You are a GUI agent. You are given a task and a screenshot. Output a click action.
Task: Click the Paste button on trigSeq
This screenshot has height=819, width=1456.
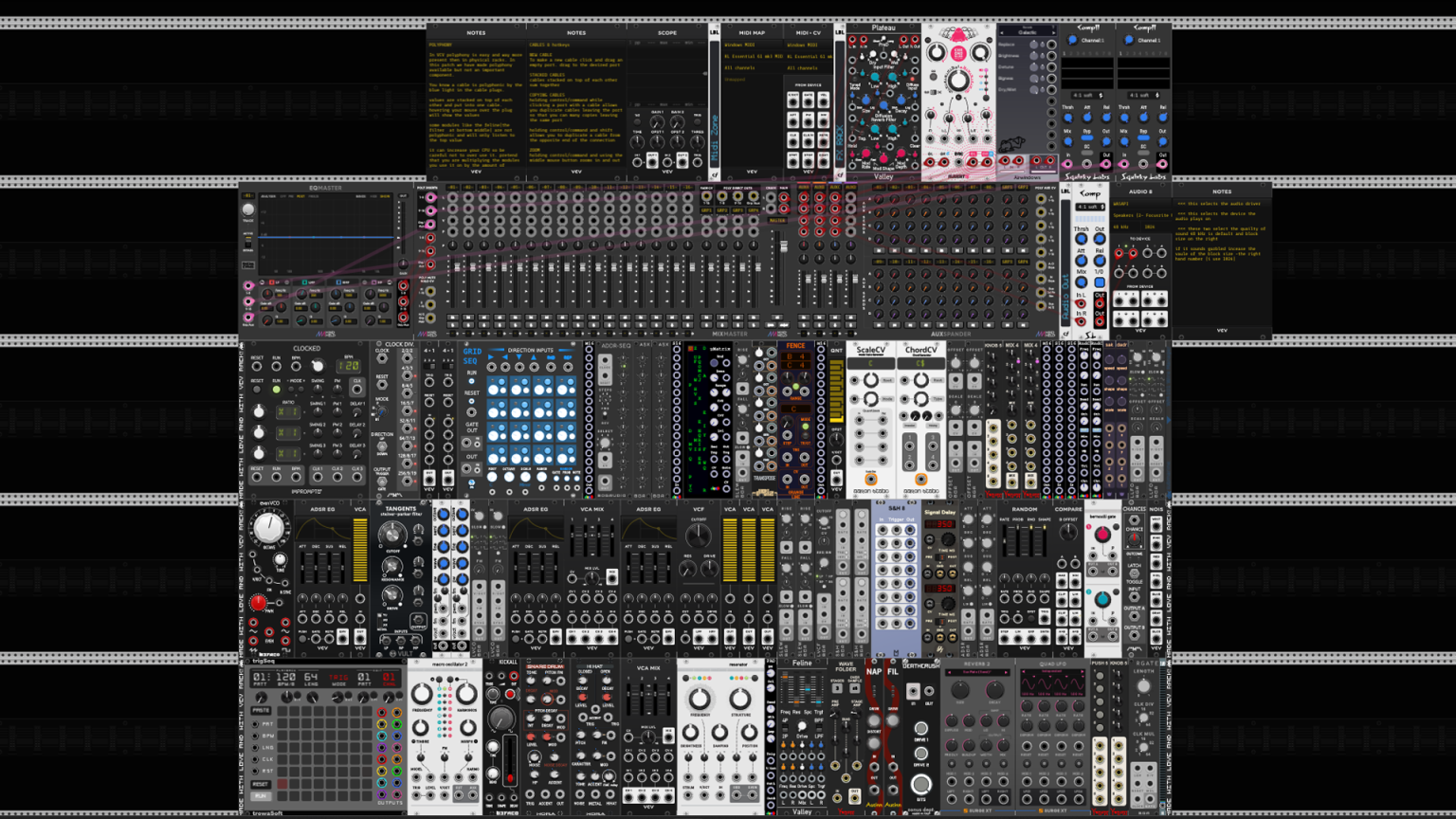pos(262,710)
